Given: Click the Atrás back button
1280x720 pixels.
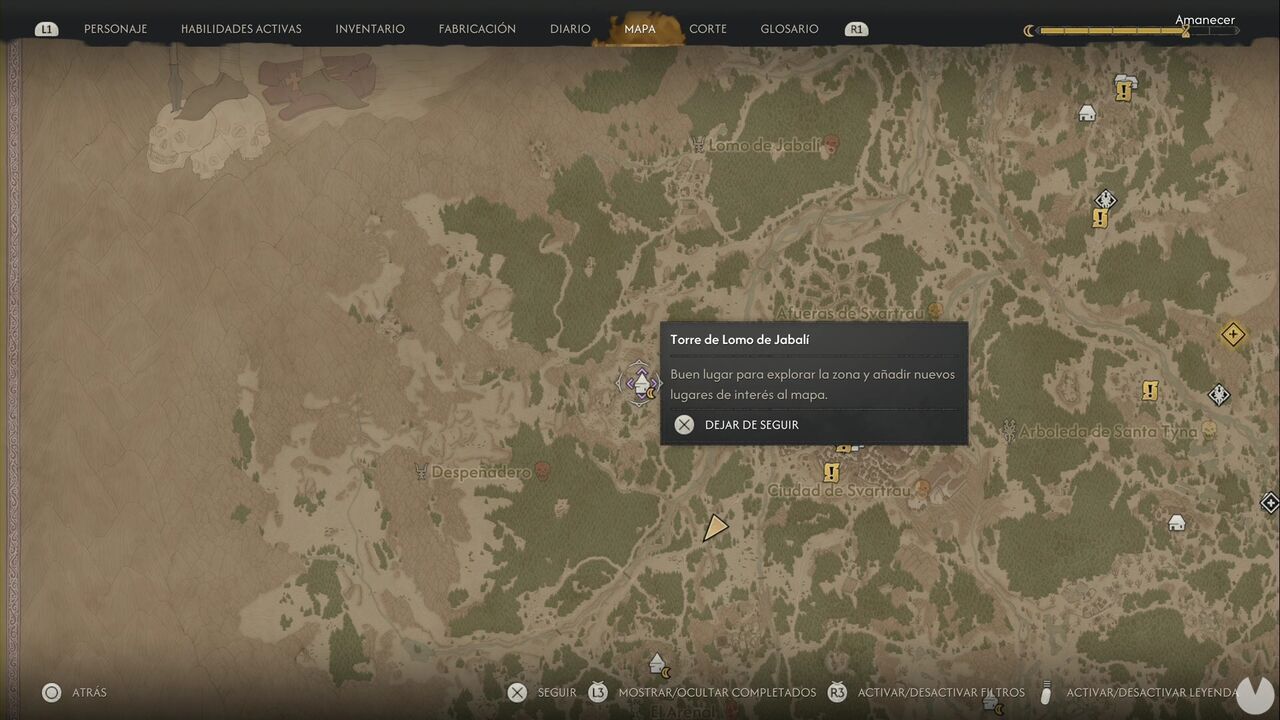Looking at the screenshot, I should pos(75,692).
